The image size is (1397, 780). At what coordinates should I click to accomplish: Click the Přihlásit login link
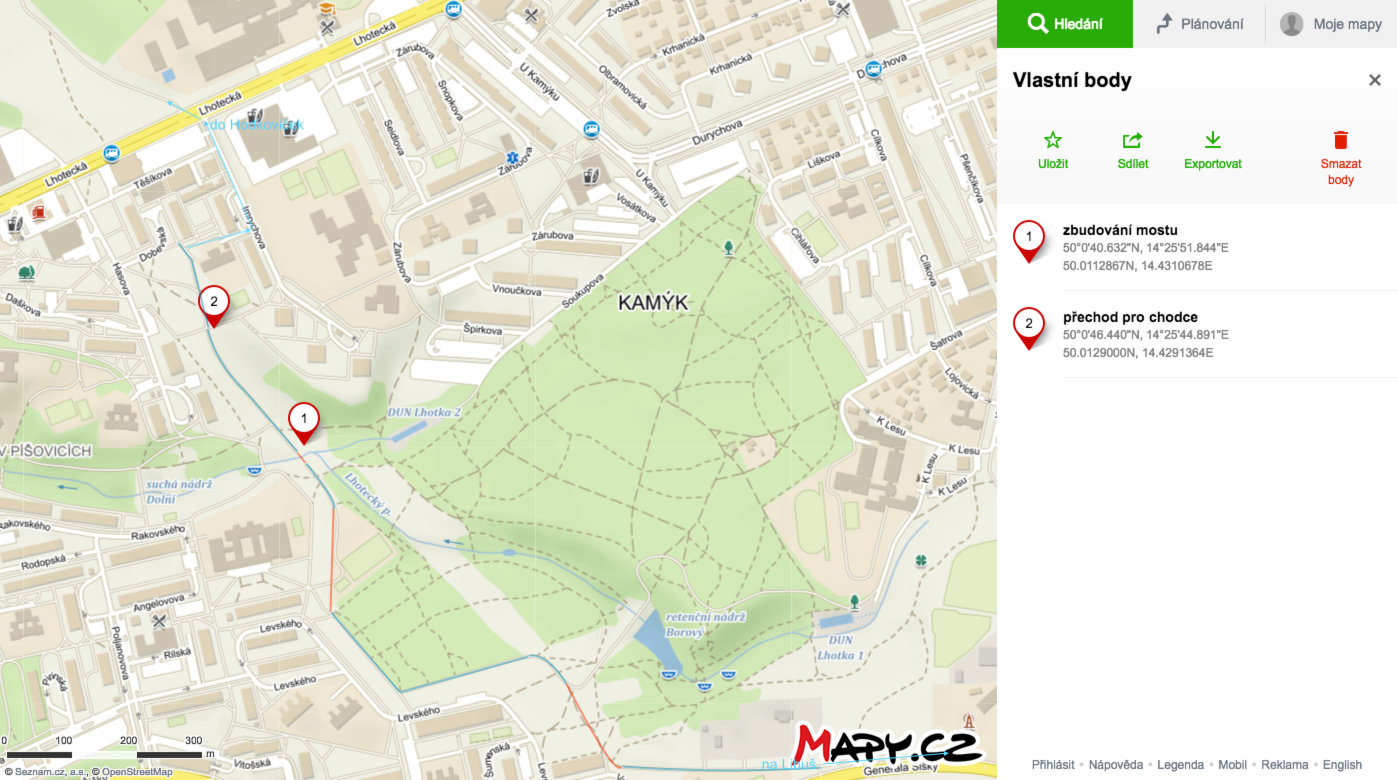pyautogui.click(x=1053, y=765)
